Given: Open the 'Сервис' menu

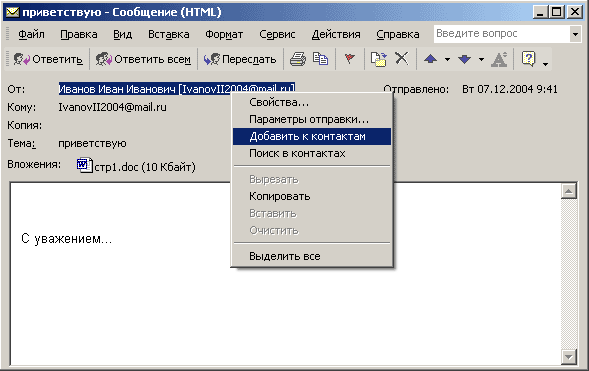Looking at the screenshot, I should [x=277, y=34].
